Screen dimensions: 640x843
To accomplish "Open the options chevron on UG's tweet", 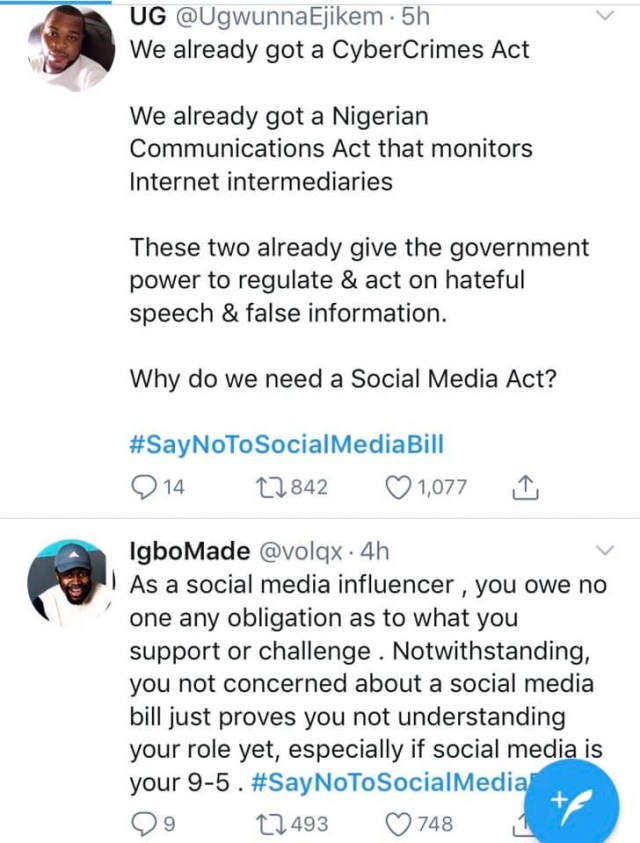I will (604, 16).
